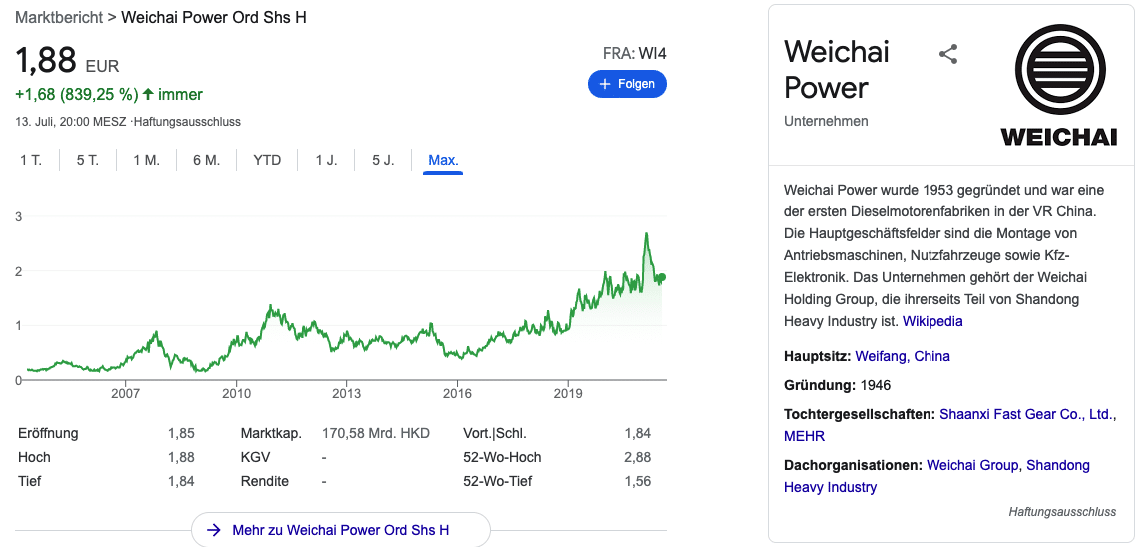1142x547 pixels.
Task: Click the Rendite label
Action: pos(264,481)
